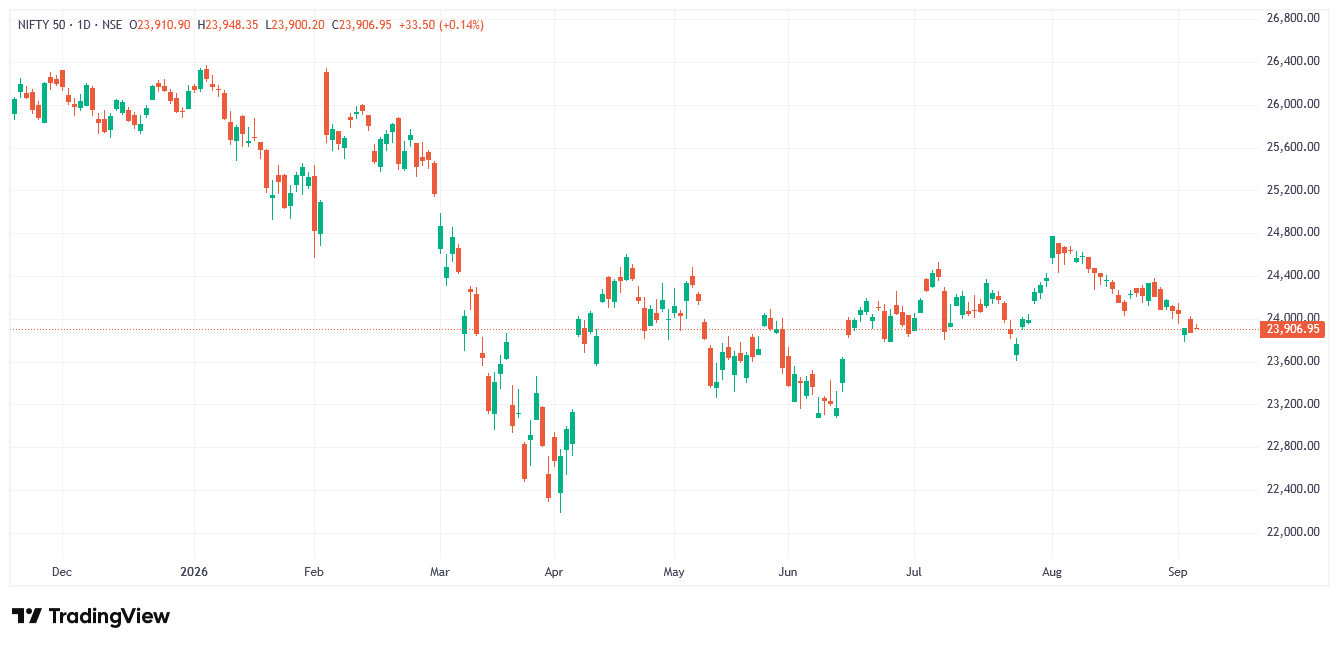Select the Apr label on time axis

click(554, 573)
